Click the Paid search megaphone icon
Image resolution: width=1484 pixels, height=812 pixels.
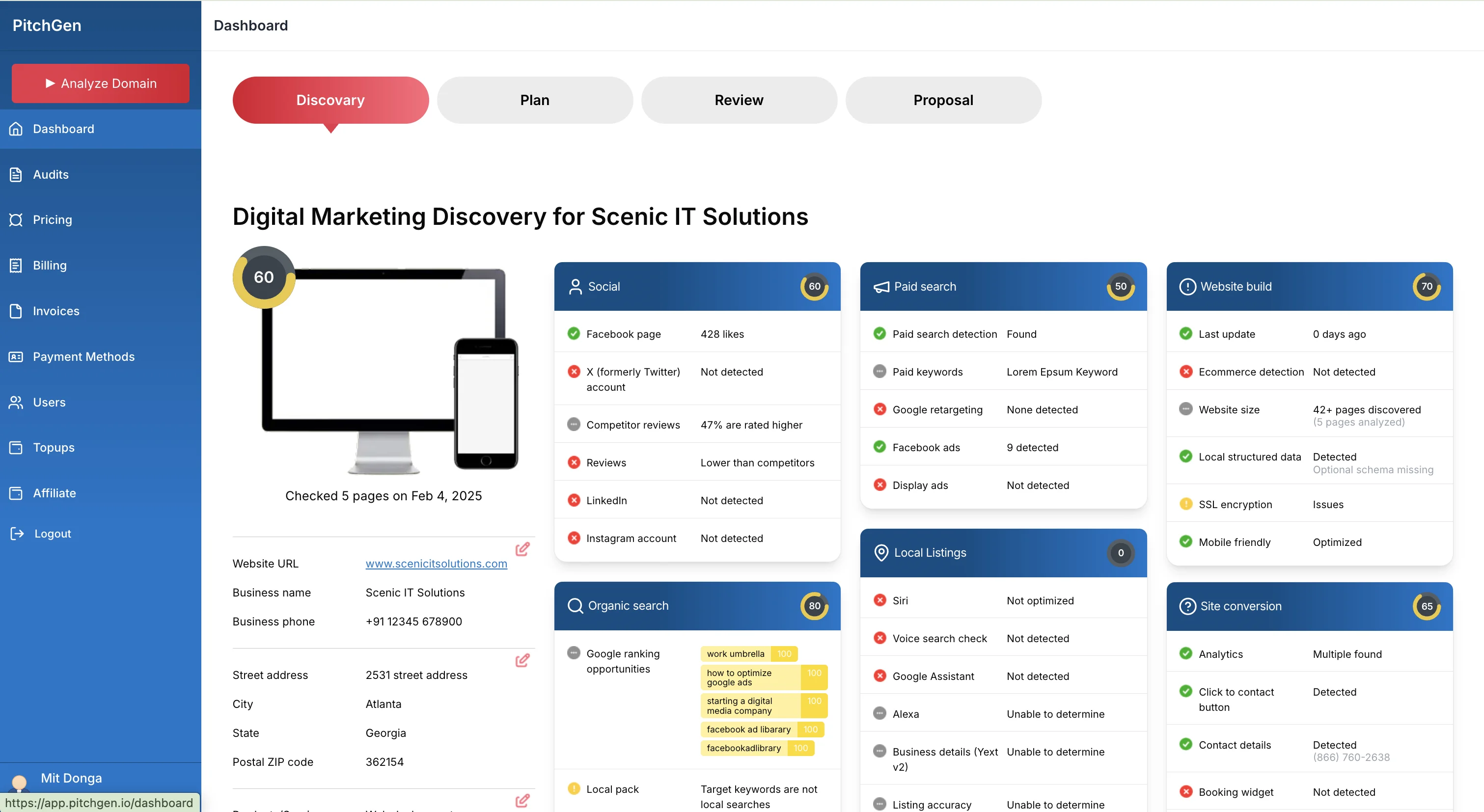point(881,287)
